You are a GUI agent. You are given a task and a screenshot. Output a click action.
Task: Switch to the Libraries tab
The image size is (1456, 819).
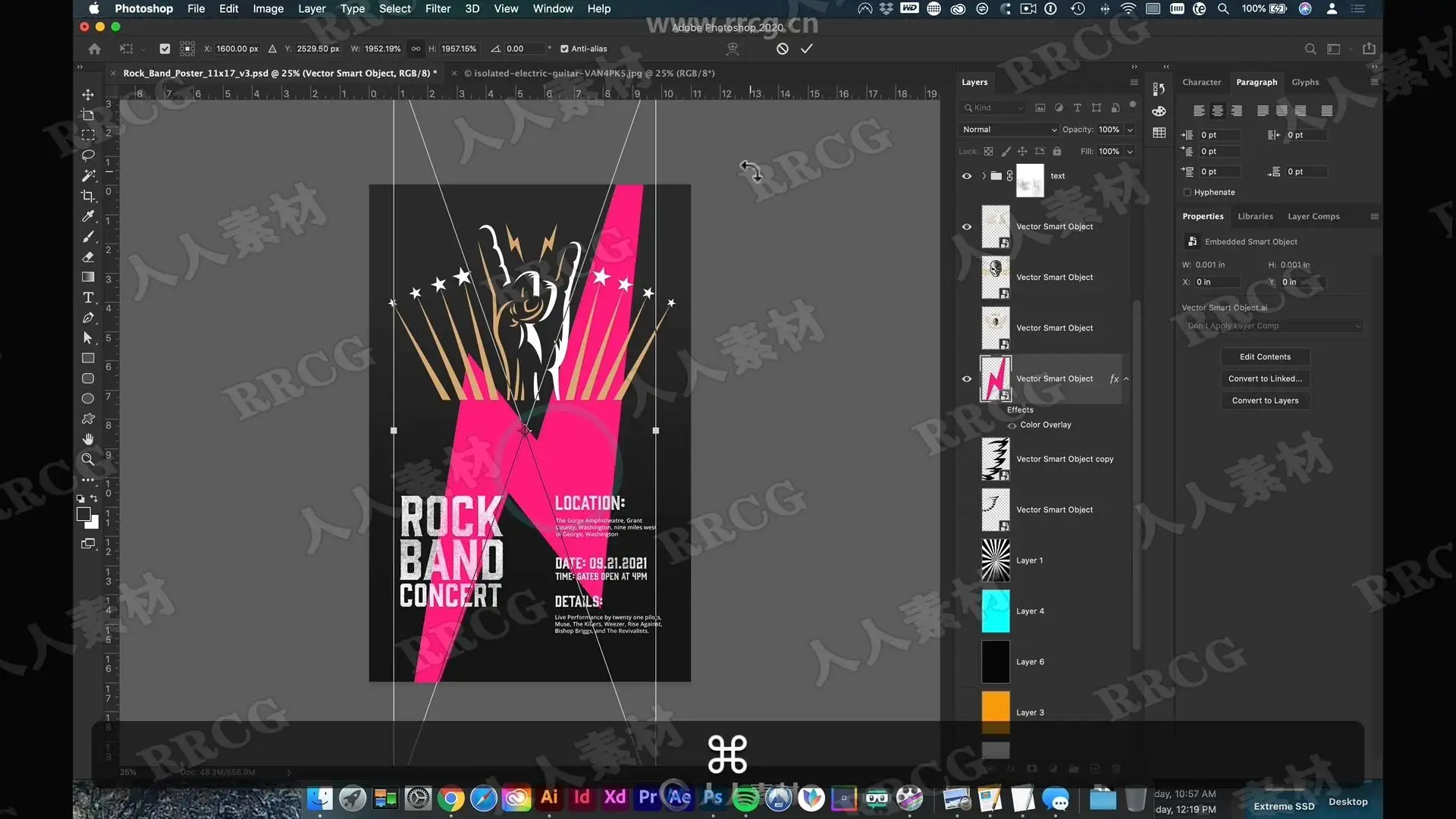(1255, 216)
